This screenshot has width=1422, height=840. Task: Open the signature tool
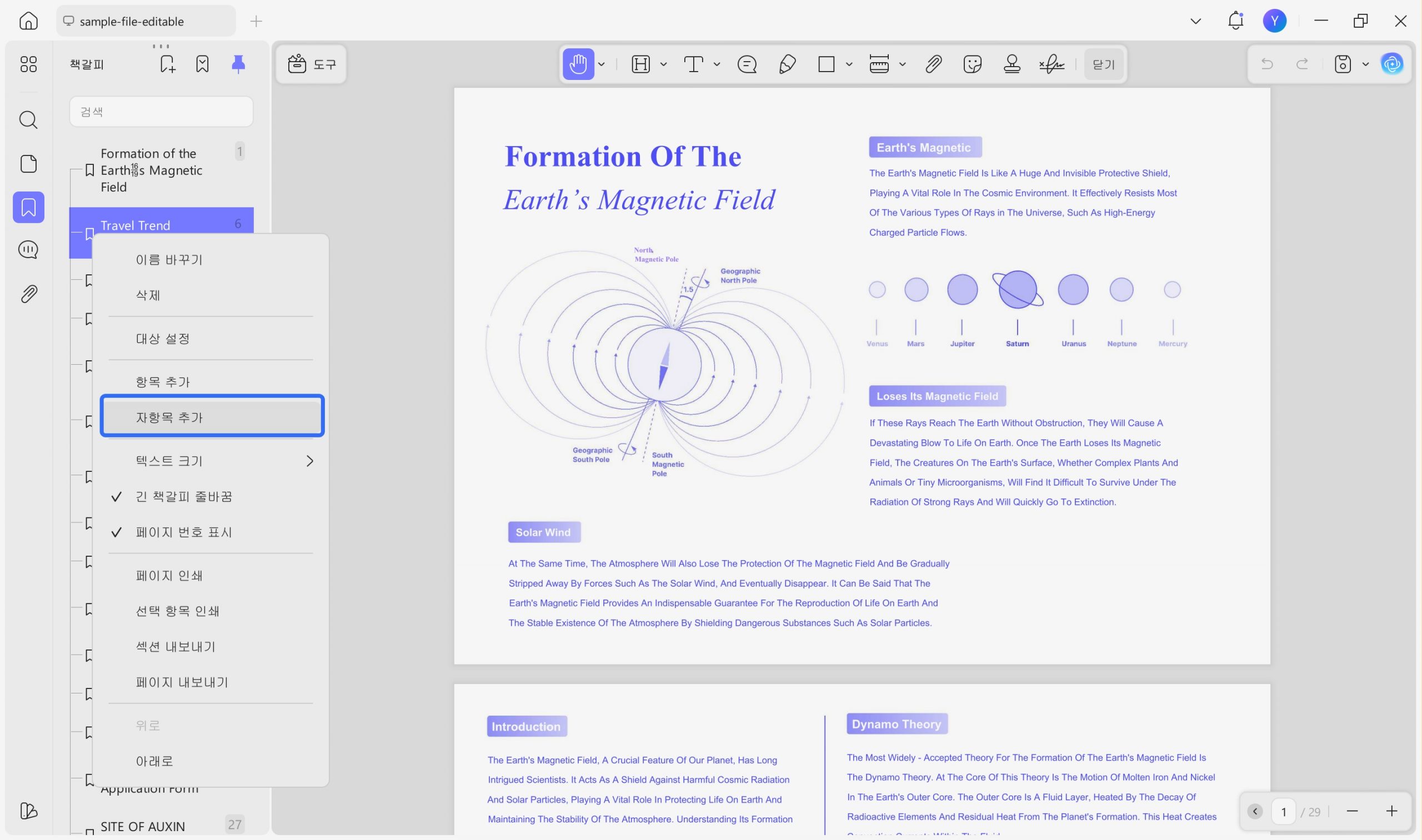(x=1051, y=64)
